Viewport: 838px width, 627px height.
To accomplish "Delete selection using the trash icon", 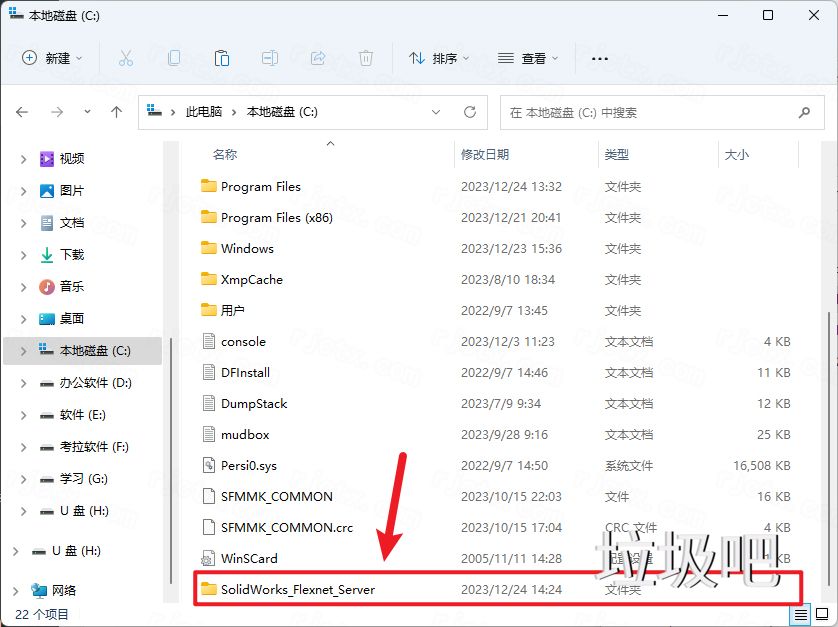I will pos(366,59).
